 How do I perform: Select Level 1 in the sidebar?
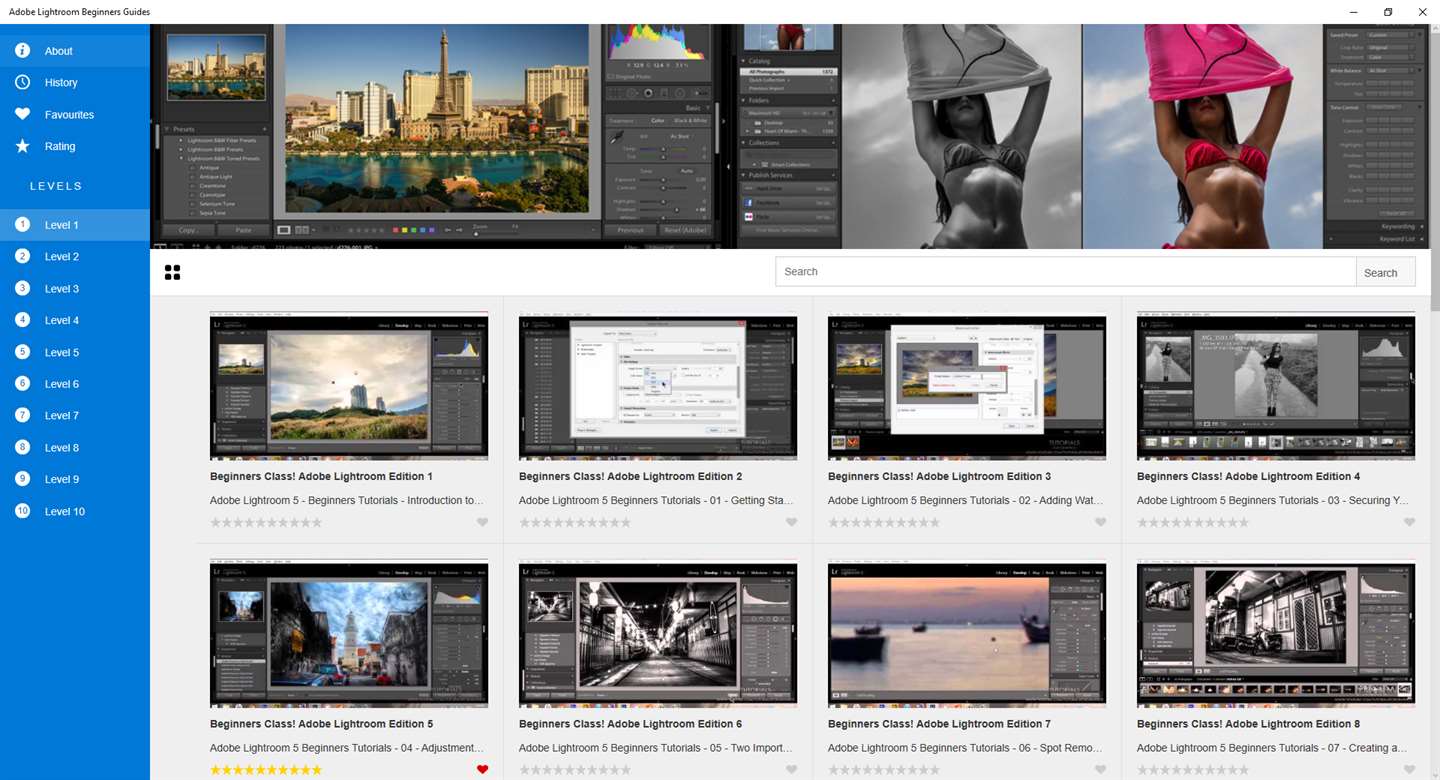point(75,225)
